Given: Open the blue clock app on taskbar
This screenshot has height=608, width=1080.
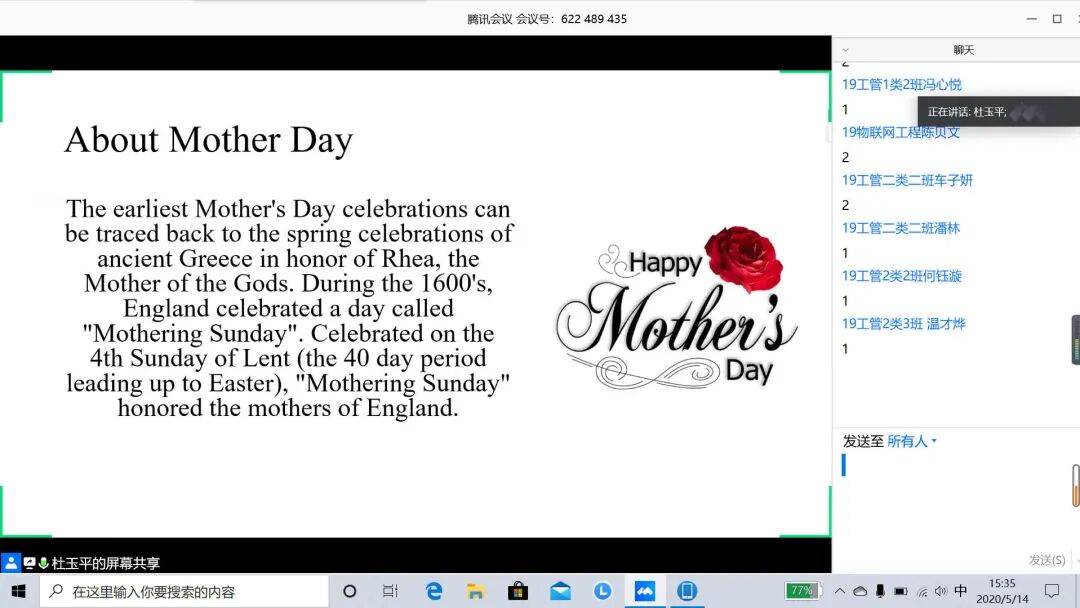Looking at the screenshot, I should [603, 591].
